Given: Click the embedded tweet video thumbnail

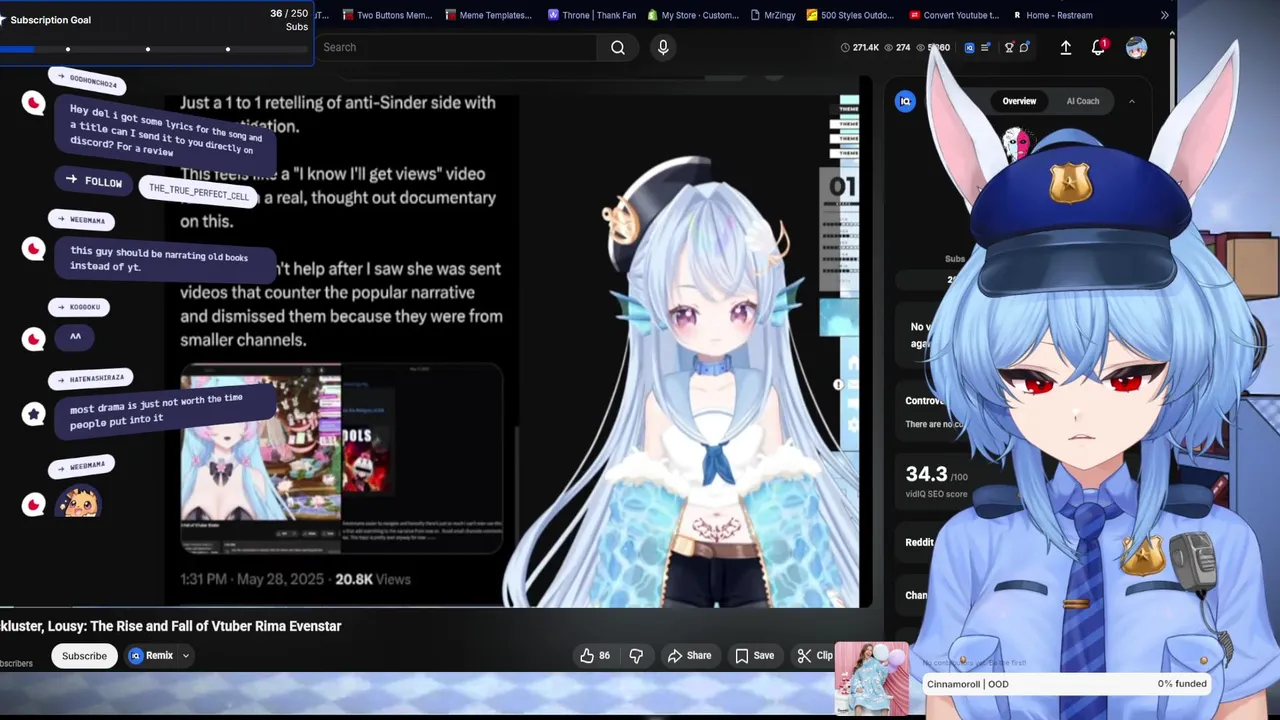Looking at the screenshot, I should click(x=341, y=457).
